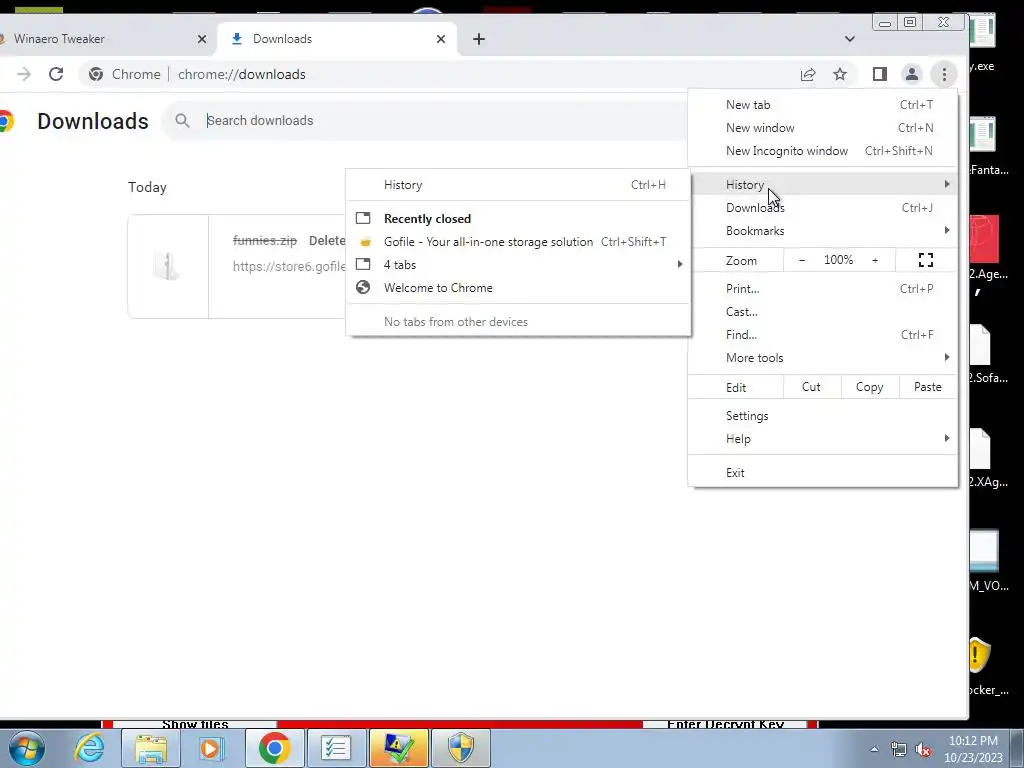Screen dimensions: 1024x768
Task: Open Settings from the menu
Action: 823,416
